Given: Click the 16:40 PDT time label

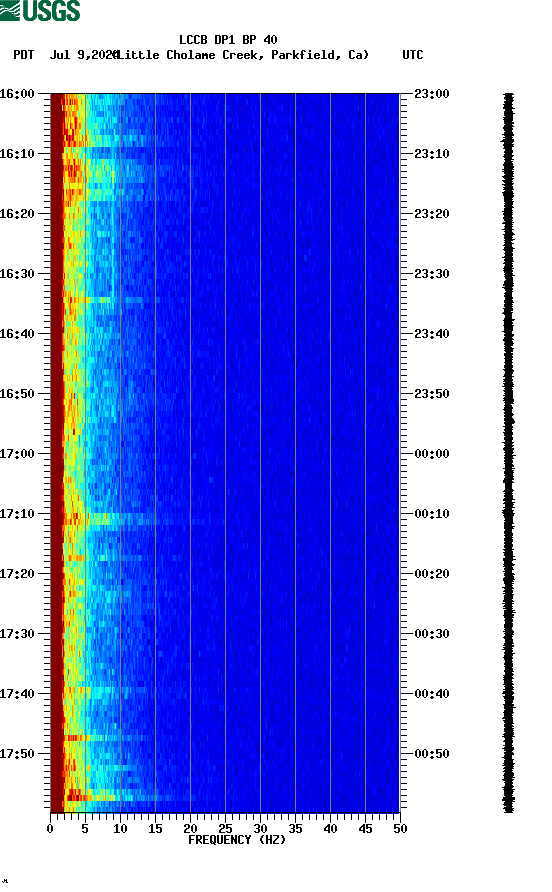Looking at the screenshot, I should (17, 333).
